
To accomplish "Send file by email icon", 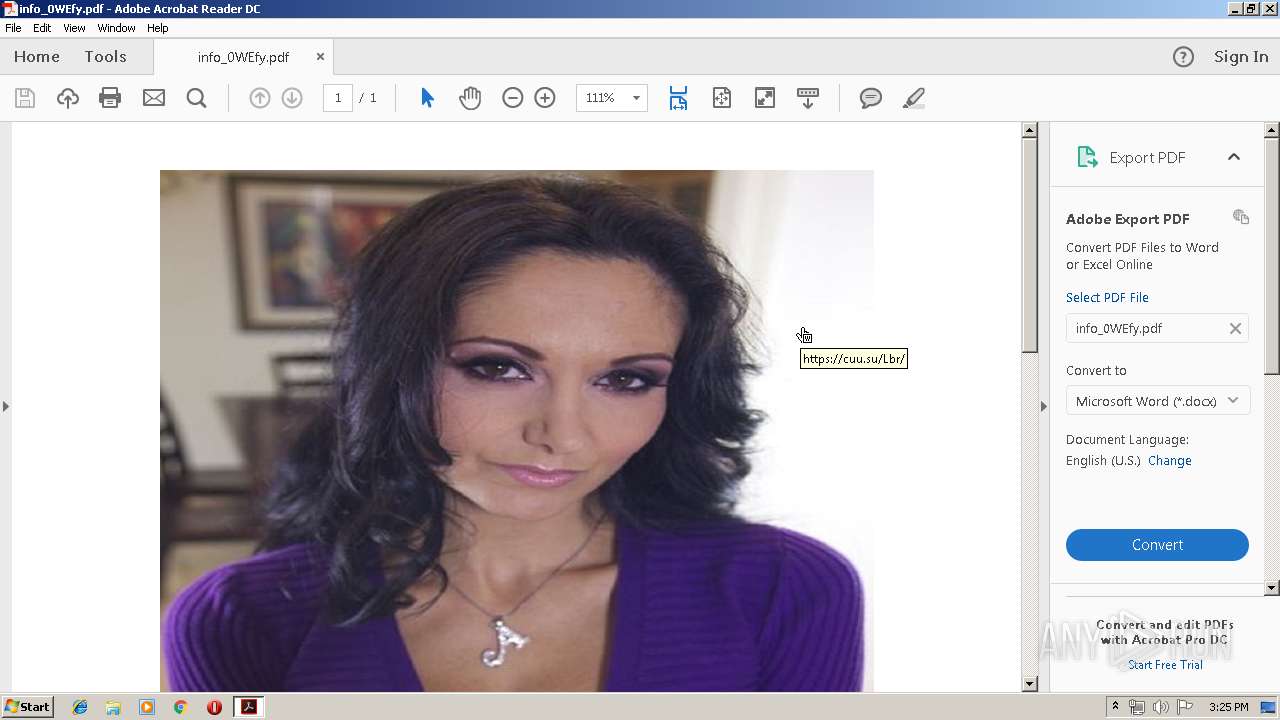I will coord(154,98).
